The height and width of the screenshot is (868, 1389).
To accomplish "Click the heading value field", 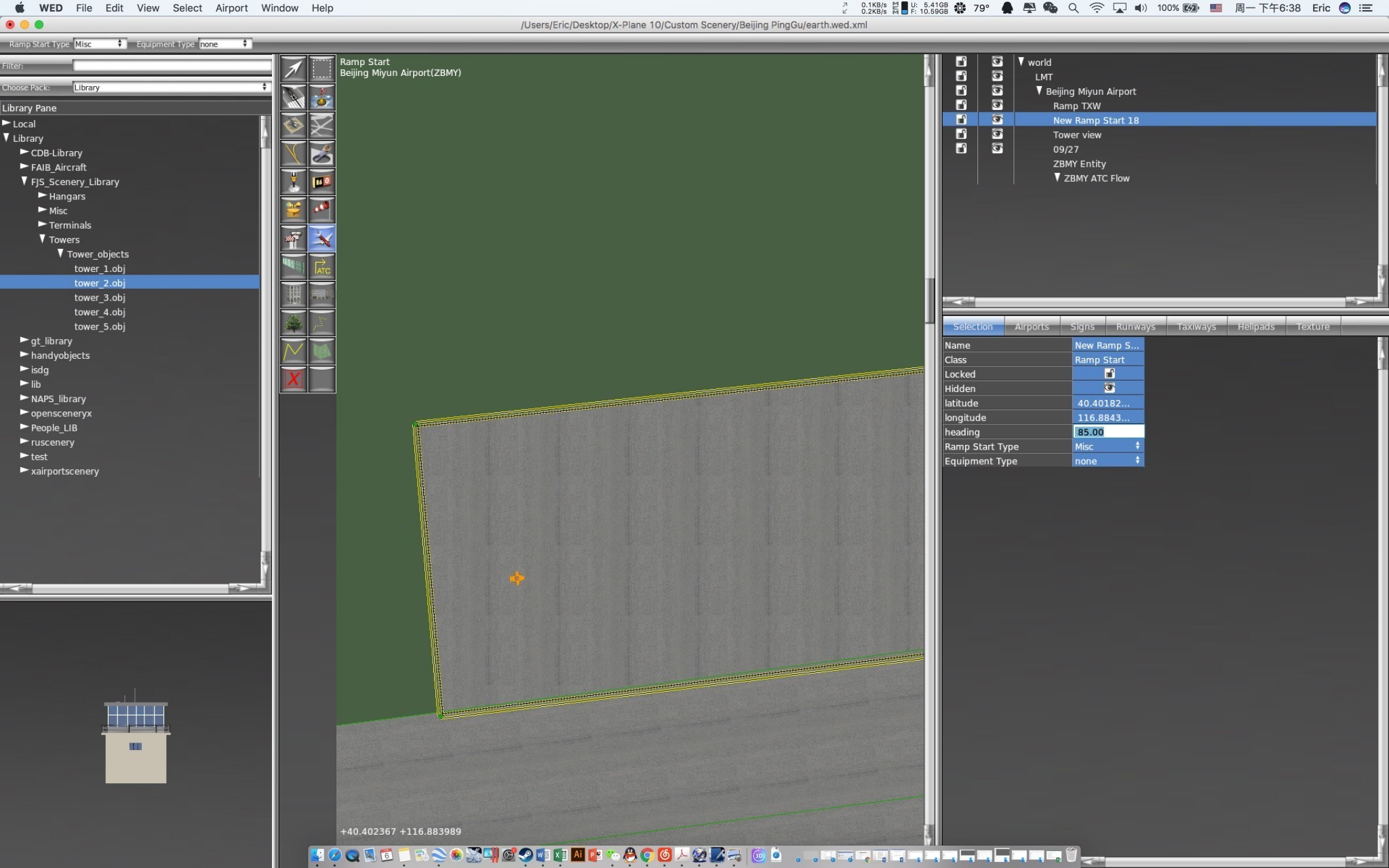I will [1108, 432].
